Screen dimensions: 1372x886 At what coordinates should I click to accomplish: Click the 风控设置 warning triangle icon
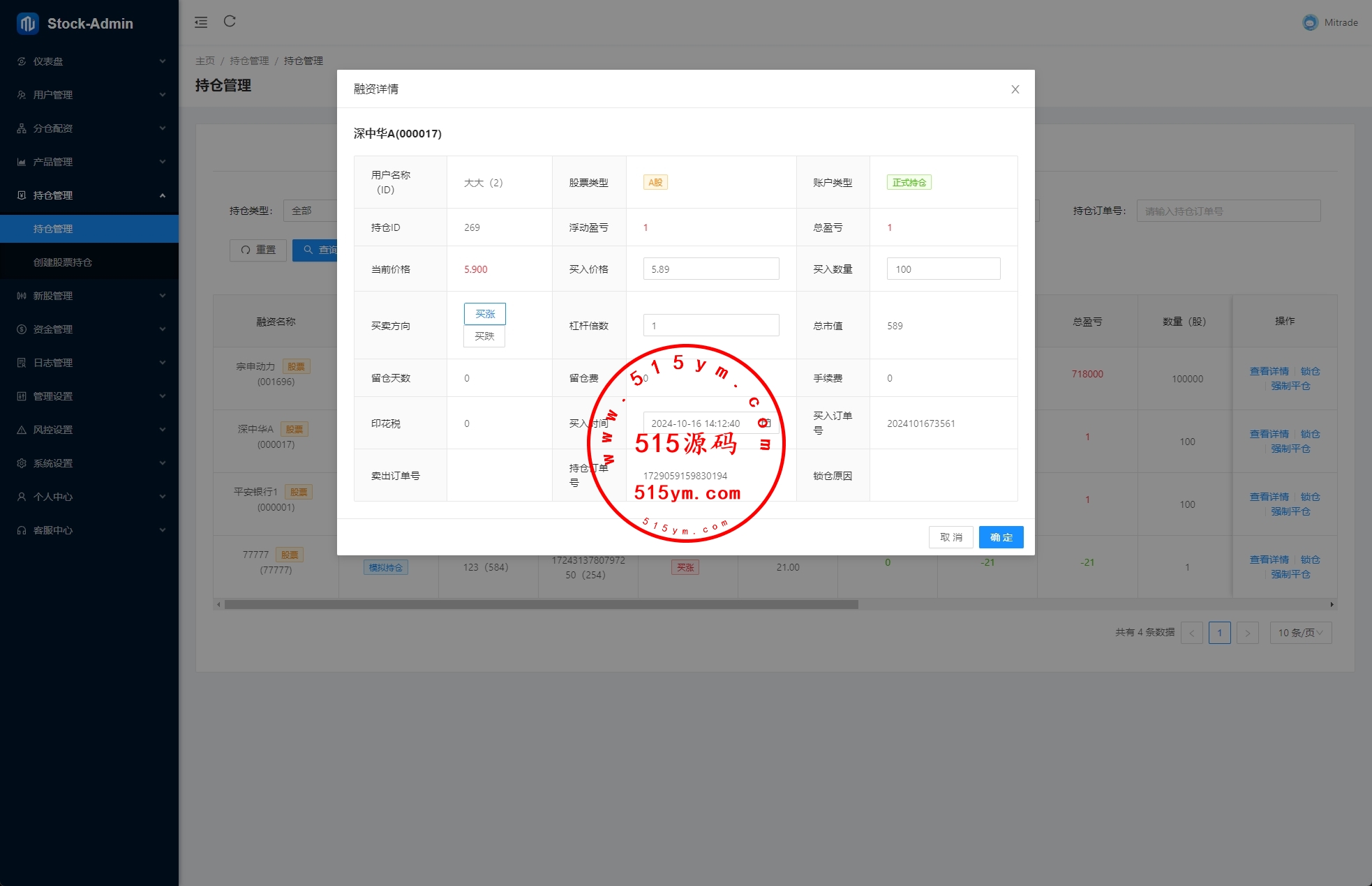22,430
